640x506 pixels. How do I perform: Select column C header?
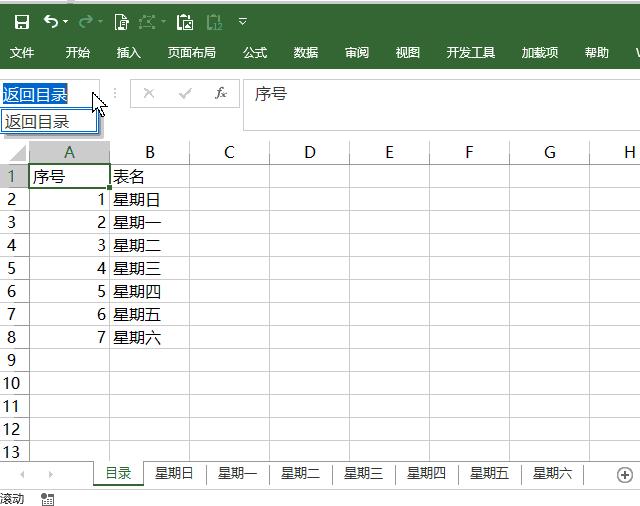(229, 152)
